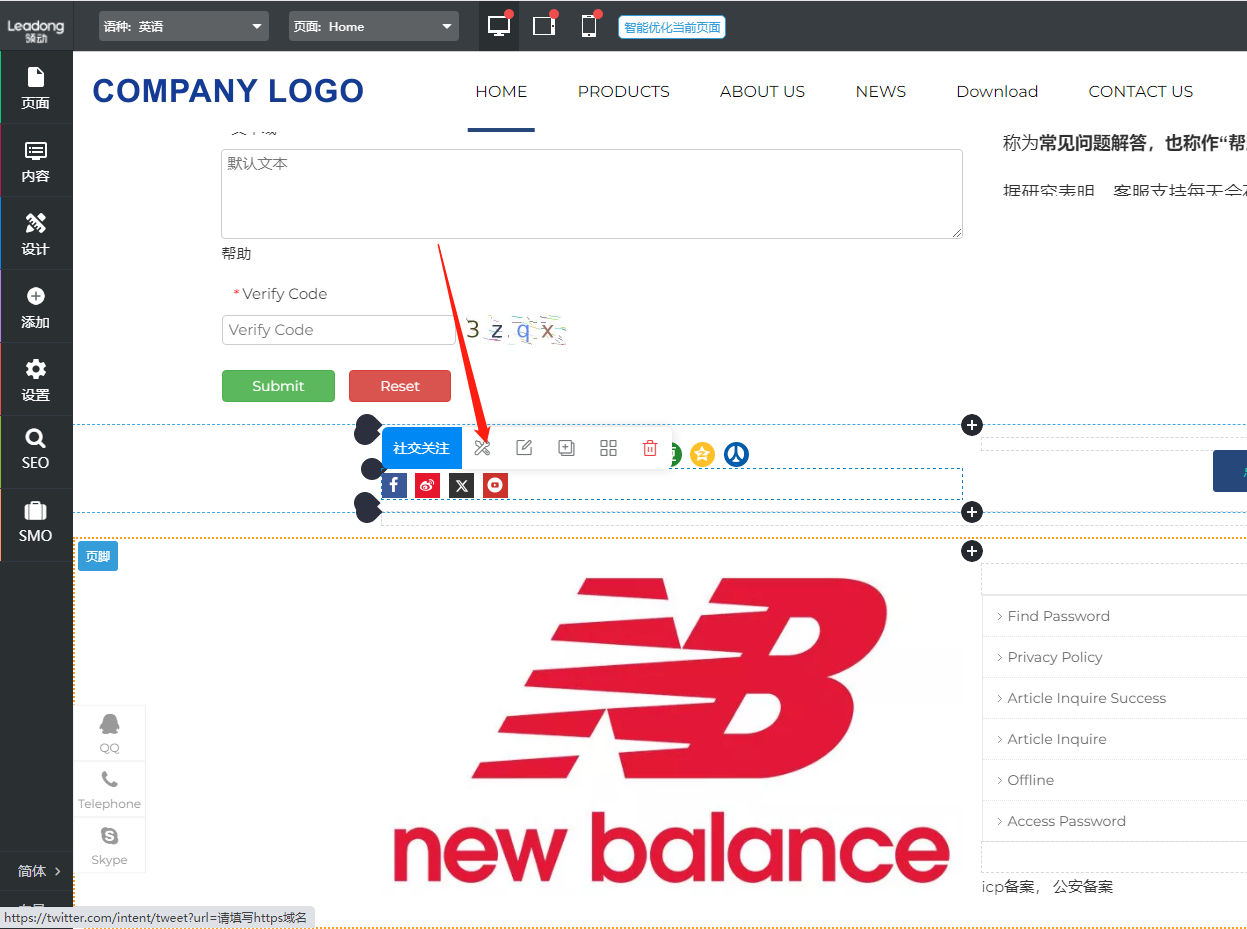Click the 智能优化当前页面 button
Viewport: 1247px width, 929px height.
pyautogui.click(x=672, y=27)
